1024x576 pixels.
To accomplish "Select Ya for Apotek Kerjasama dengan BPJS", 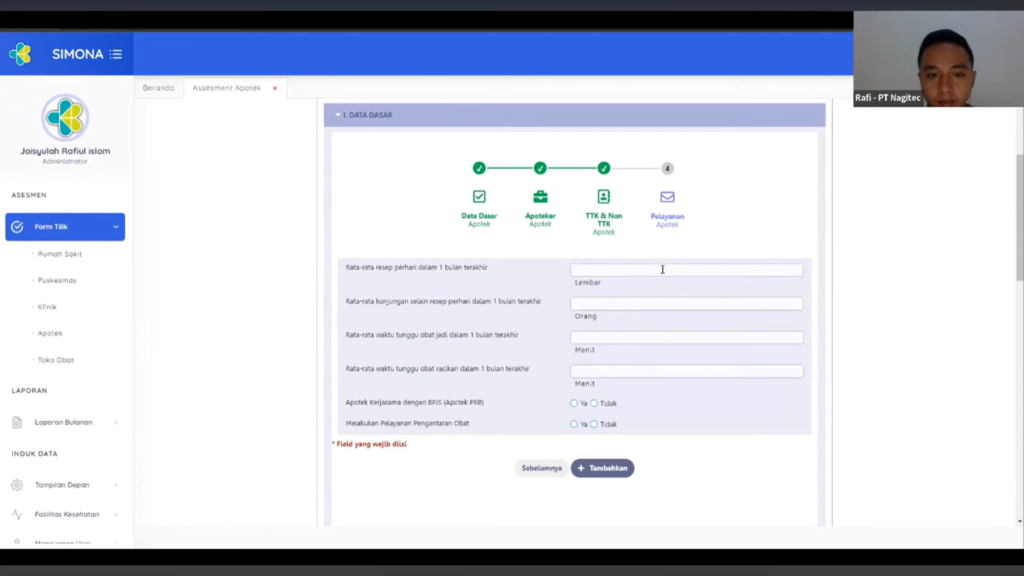I will click(574, 403).
